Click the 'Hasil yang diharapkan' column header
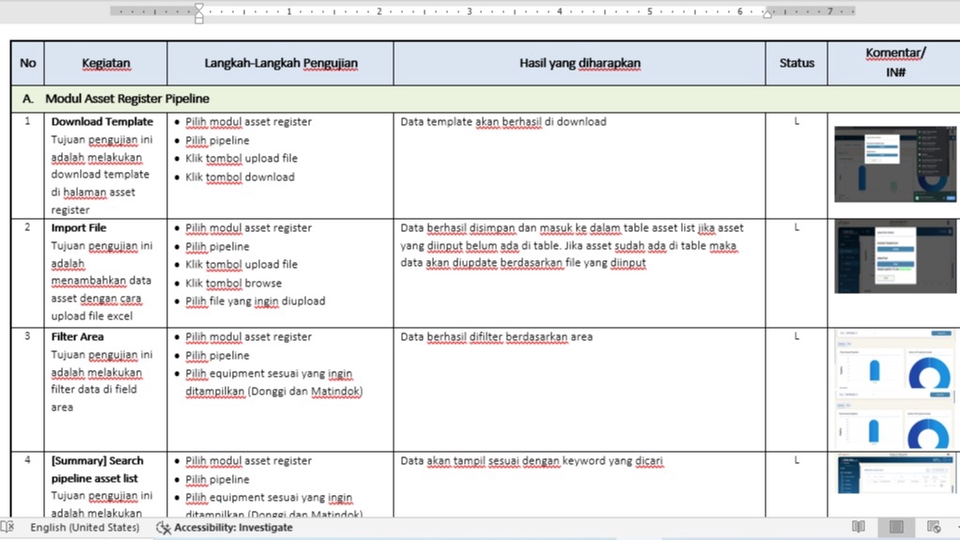Image resolution: width=960 pixels, height=540 pixels. pos(580,63)
